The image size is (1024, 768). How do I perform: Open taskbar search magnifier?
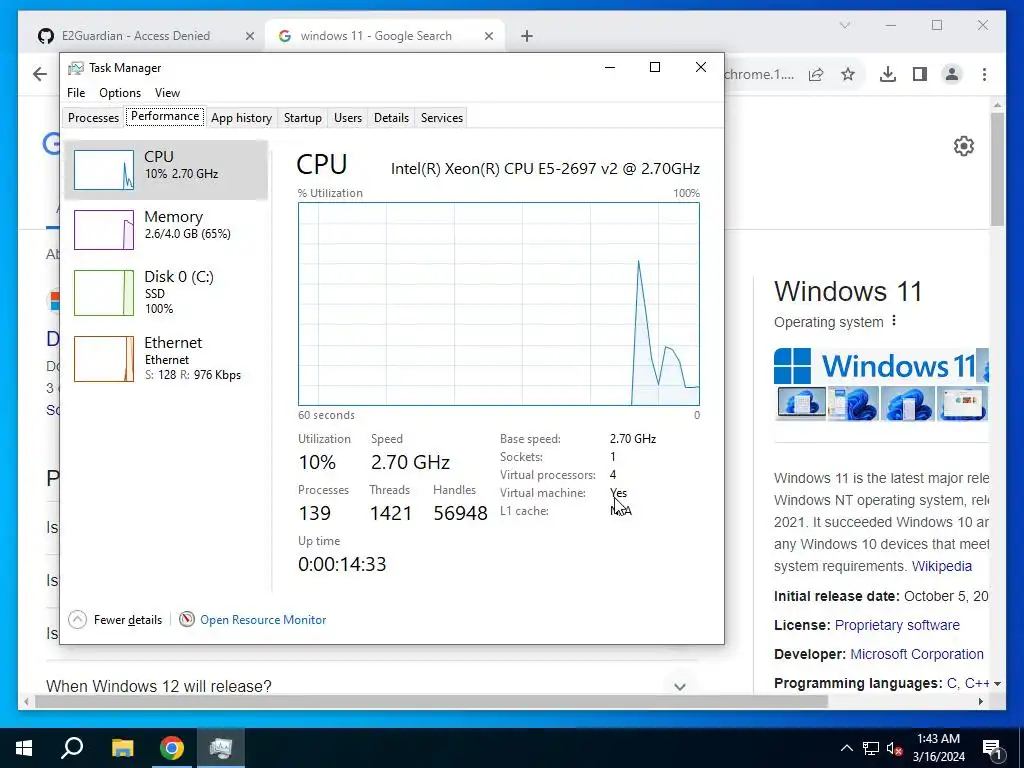72,748
